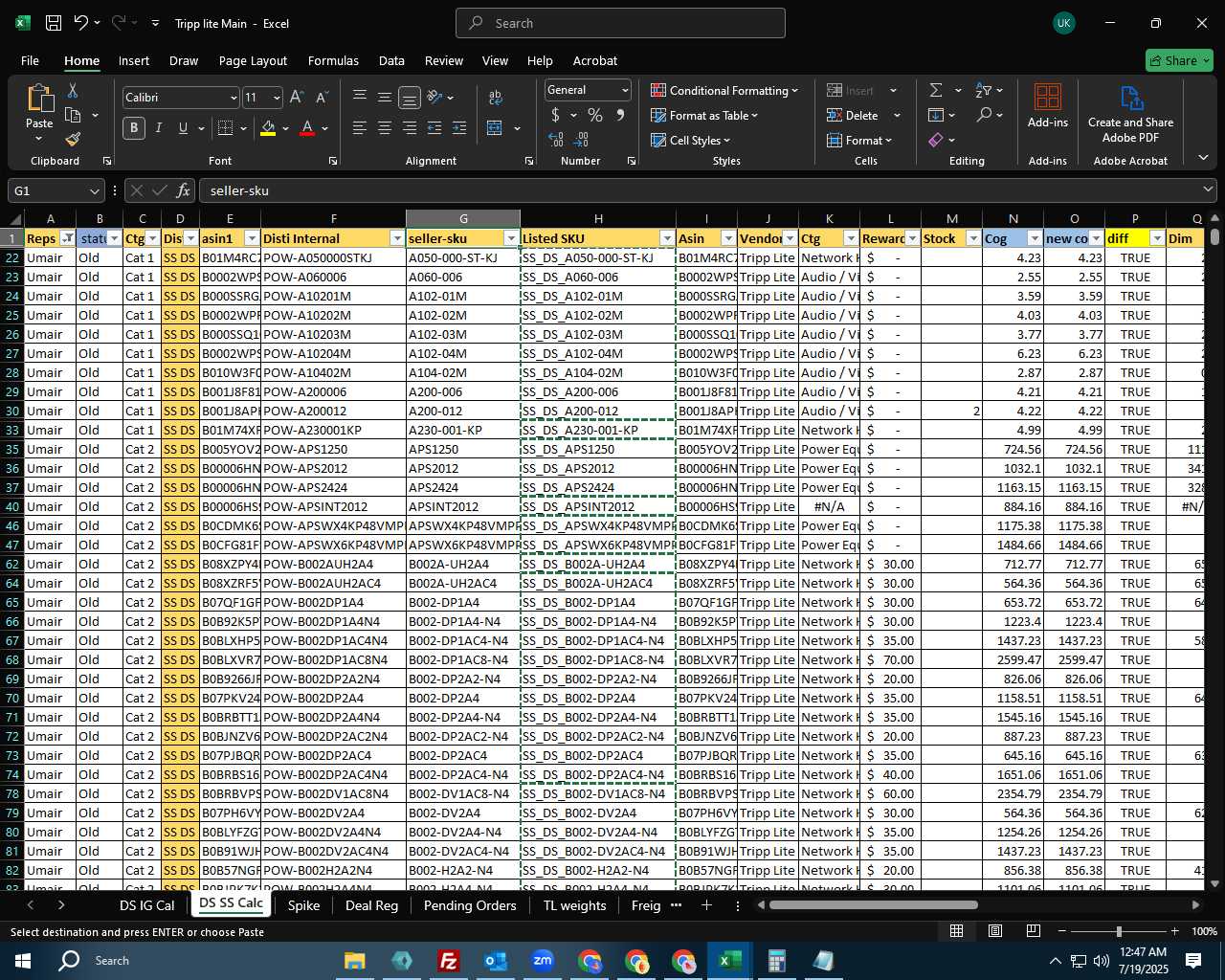Click the Undo arrow icon
The image size is (1225, 980).
(x=81, y=23)
